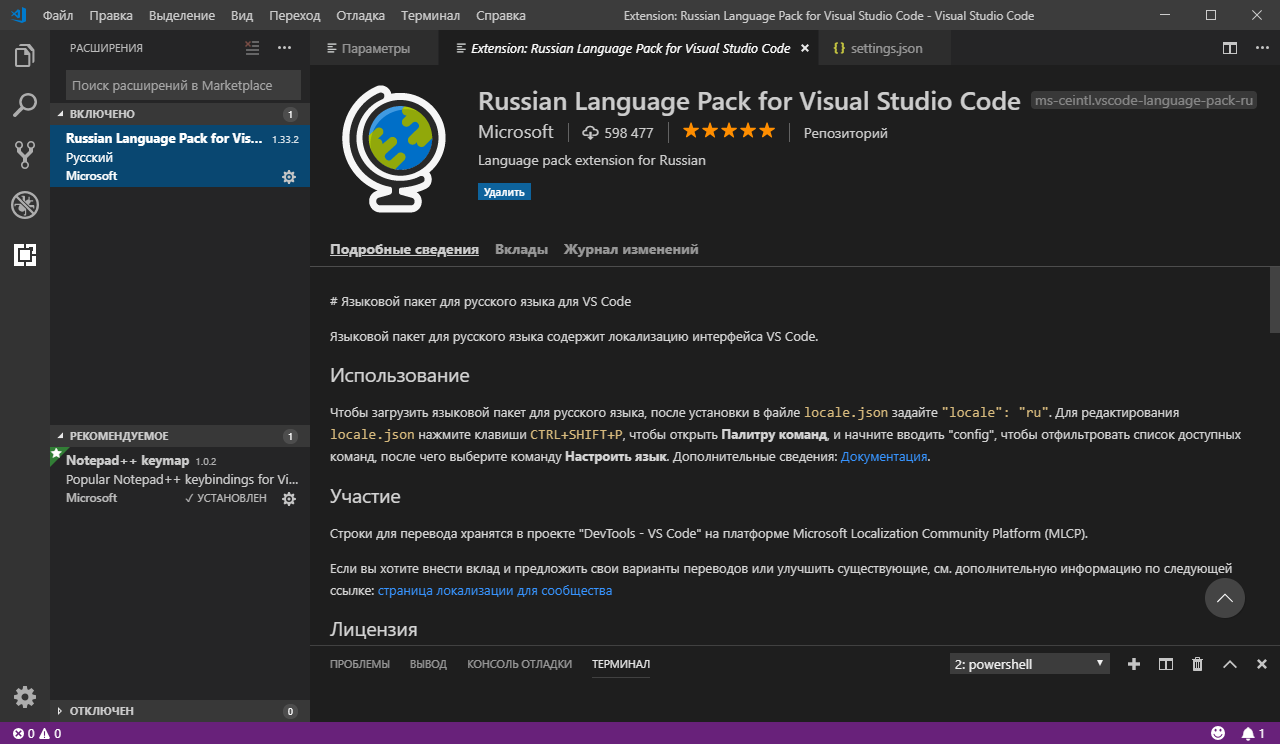
Task: Click the Участие heading
Action: (x=365, y=496)
